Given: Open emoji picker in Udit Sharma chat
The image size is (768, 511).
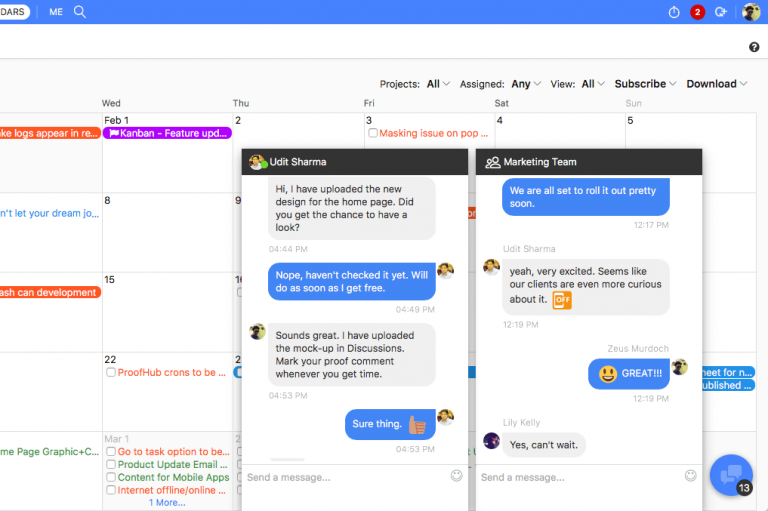Looking at the screenshot, I should [457, 476].
